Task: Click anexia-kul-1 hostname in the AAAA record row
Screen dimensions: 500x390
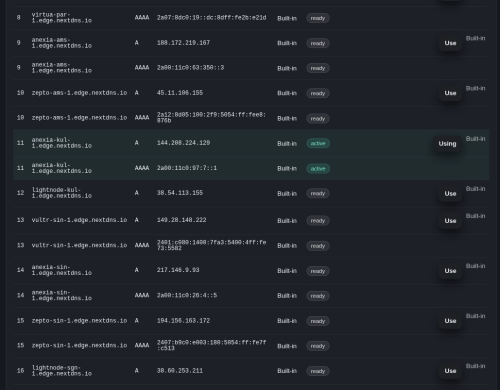Action: click(62, 168)
